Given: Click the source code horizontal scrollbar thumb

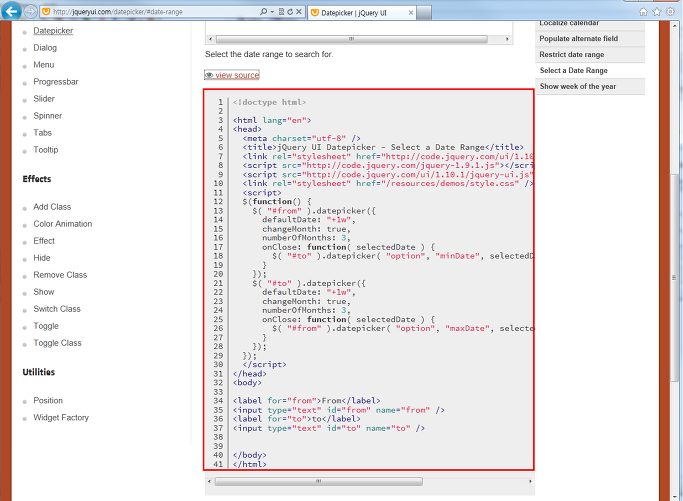Looking at the screenshot, I should coord(318,481).
